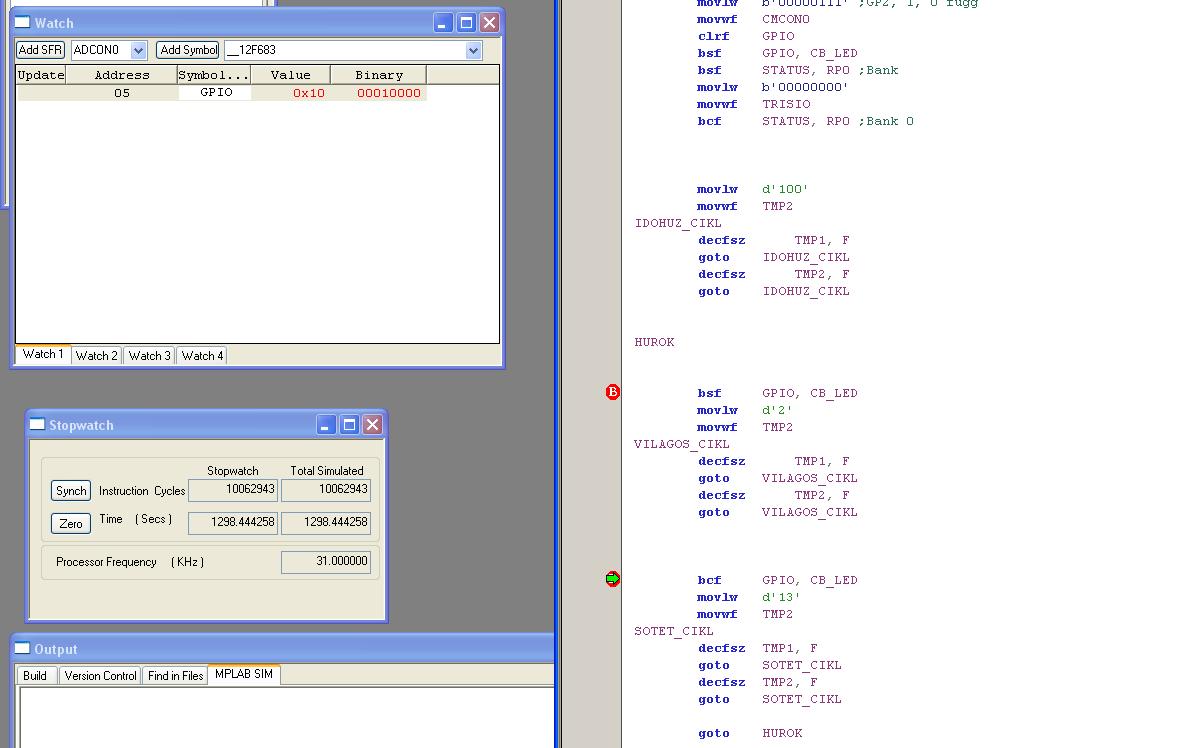Image resolution: width=1179 pixels, height=748 pixels.
Task: Click the 'goto HUROK' code line
Action: click(750, 733)
